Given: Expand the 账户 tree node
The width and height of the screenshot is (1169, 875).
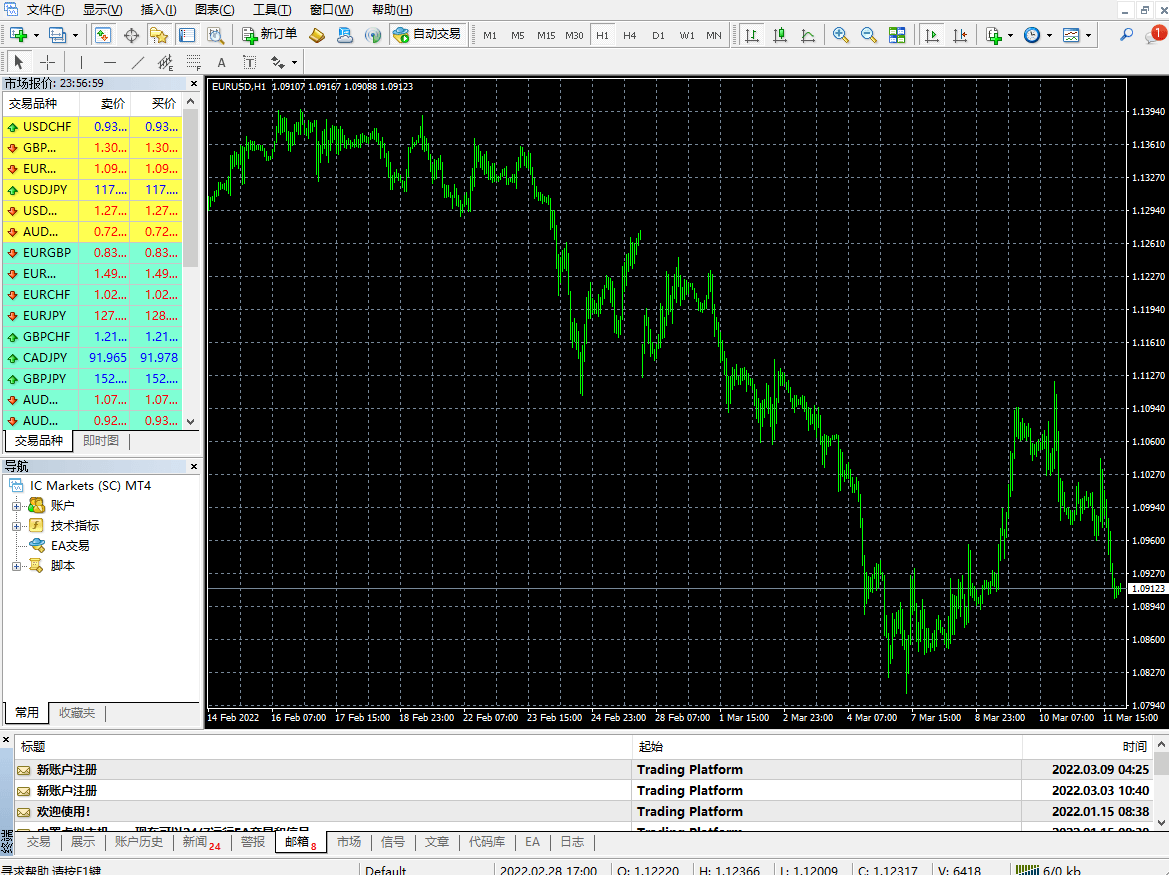Looking at the screenshot, I should coord(16,506).
